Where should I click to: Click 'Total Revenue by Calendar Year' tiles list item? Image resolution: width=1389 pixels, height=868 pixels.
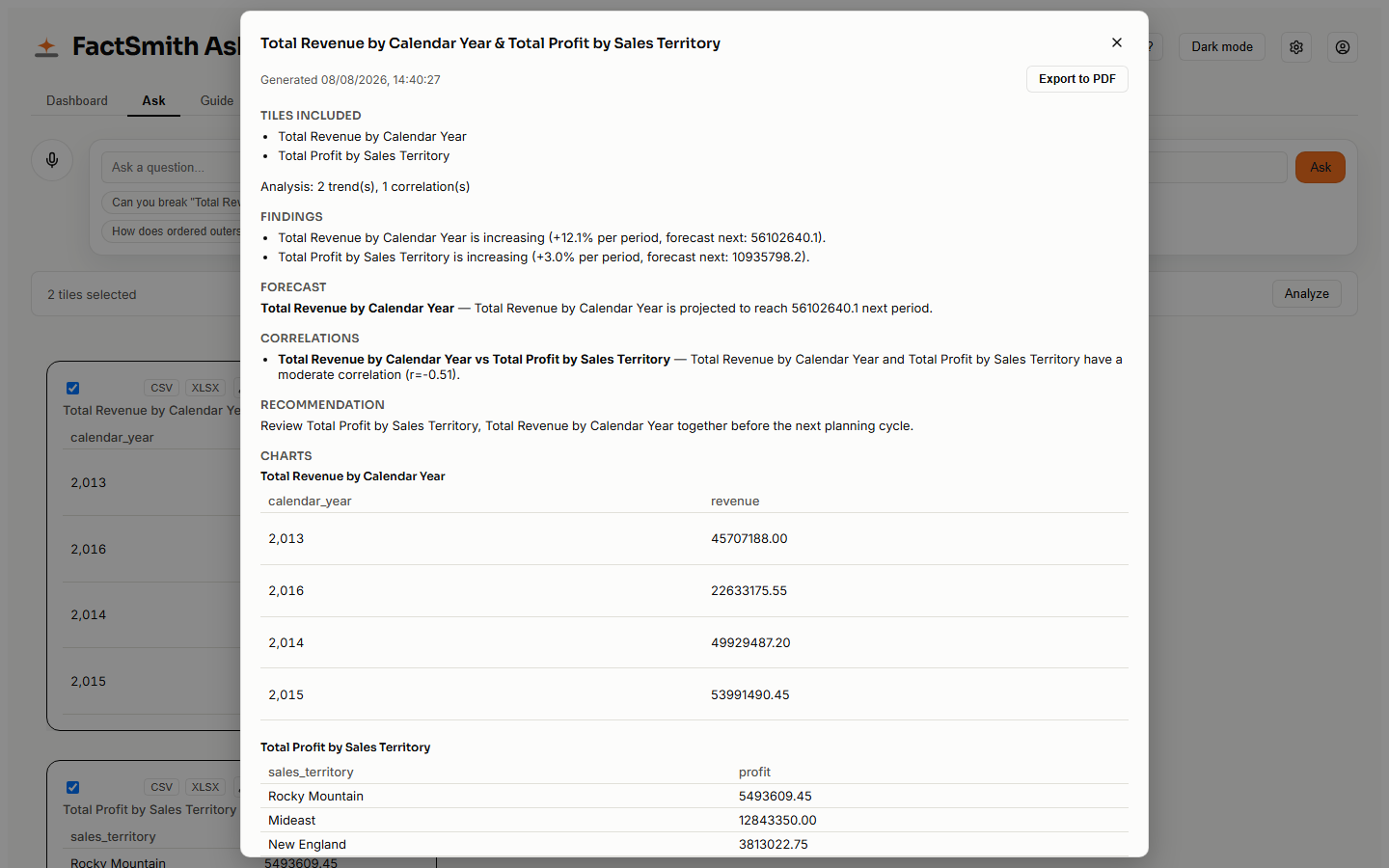(x=372, y=136)
